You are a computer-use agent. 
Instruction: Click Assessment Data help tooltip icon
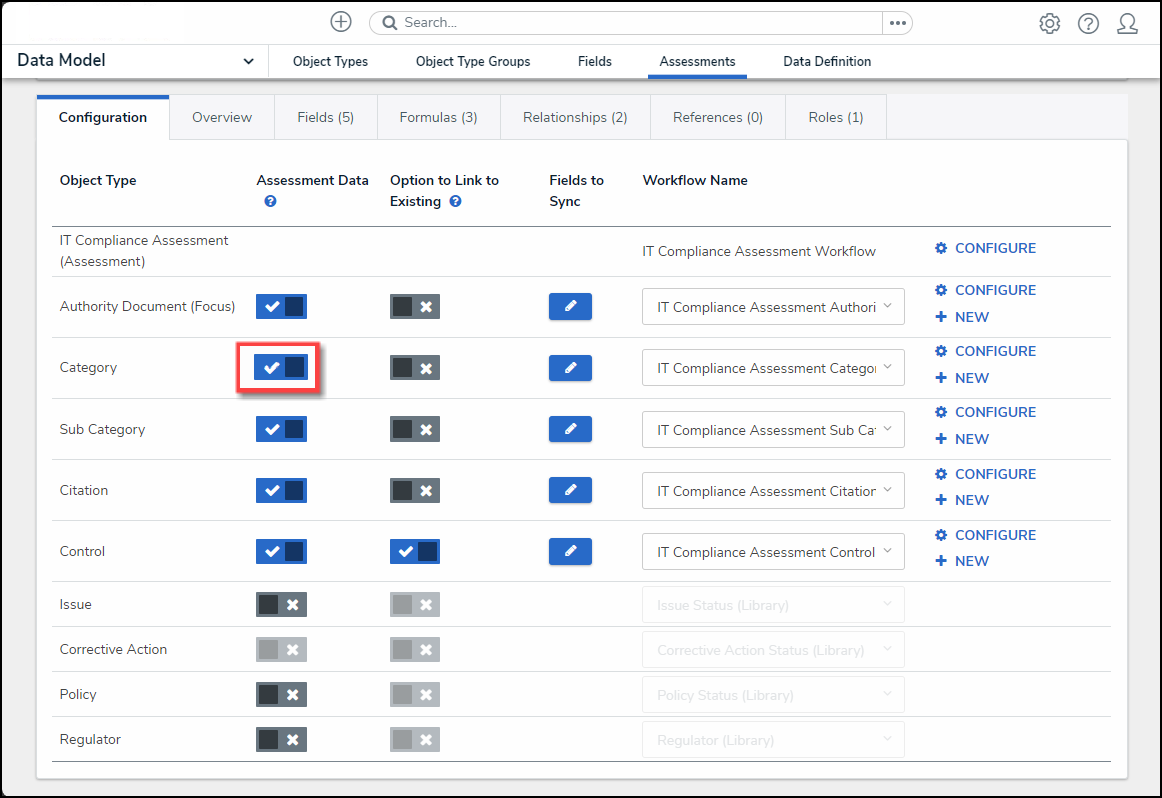(270, 202)
